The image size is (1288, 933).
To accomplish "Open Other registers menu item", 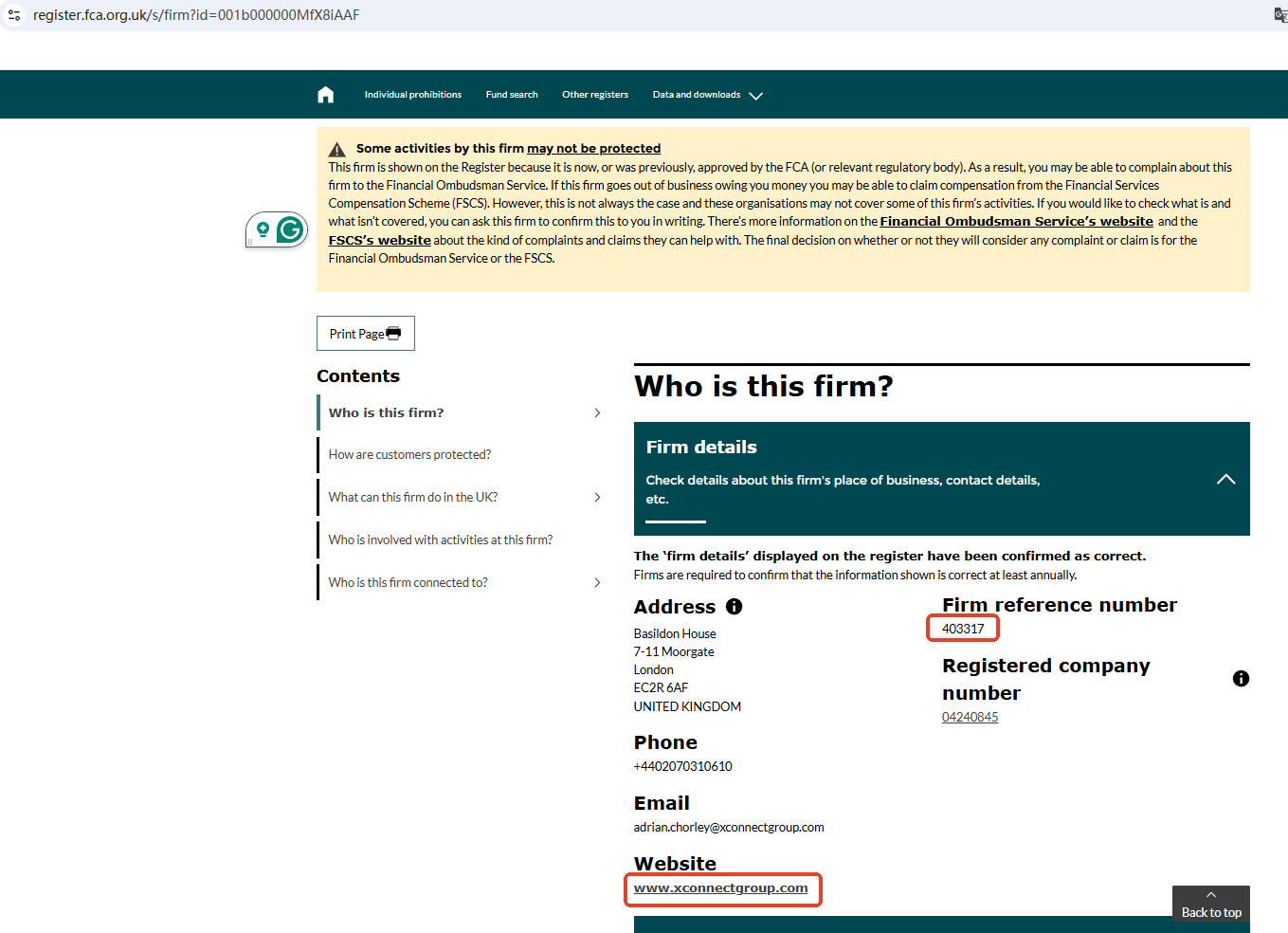I will 595,95.
